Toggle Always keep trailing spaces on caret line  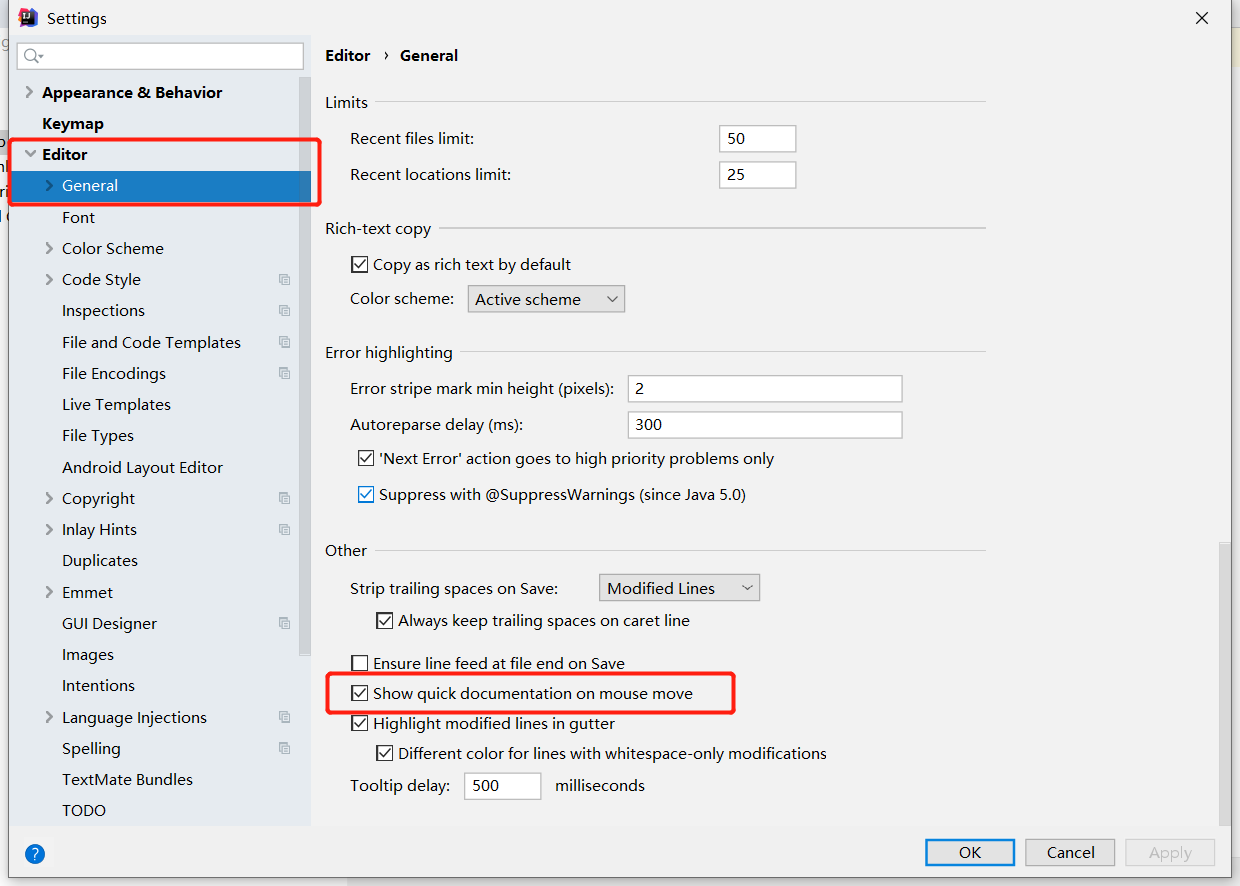[385, 621]
